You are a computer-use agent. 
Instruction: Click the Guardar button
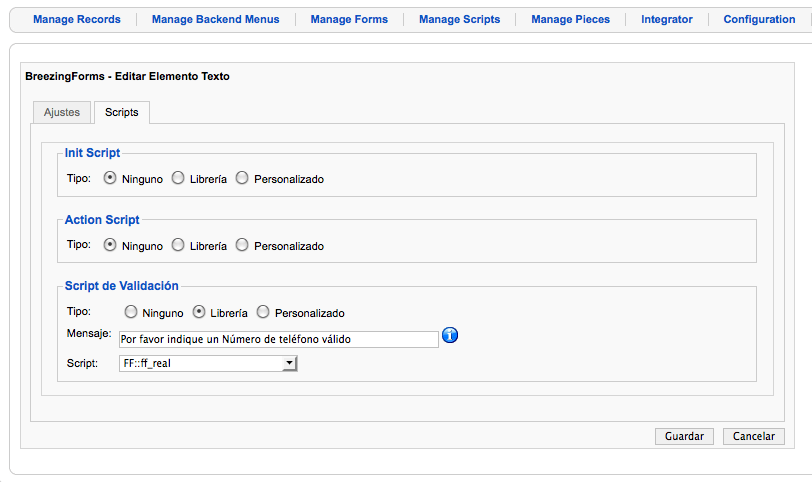tap(684, 436)
